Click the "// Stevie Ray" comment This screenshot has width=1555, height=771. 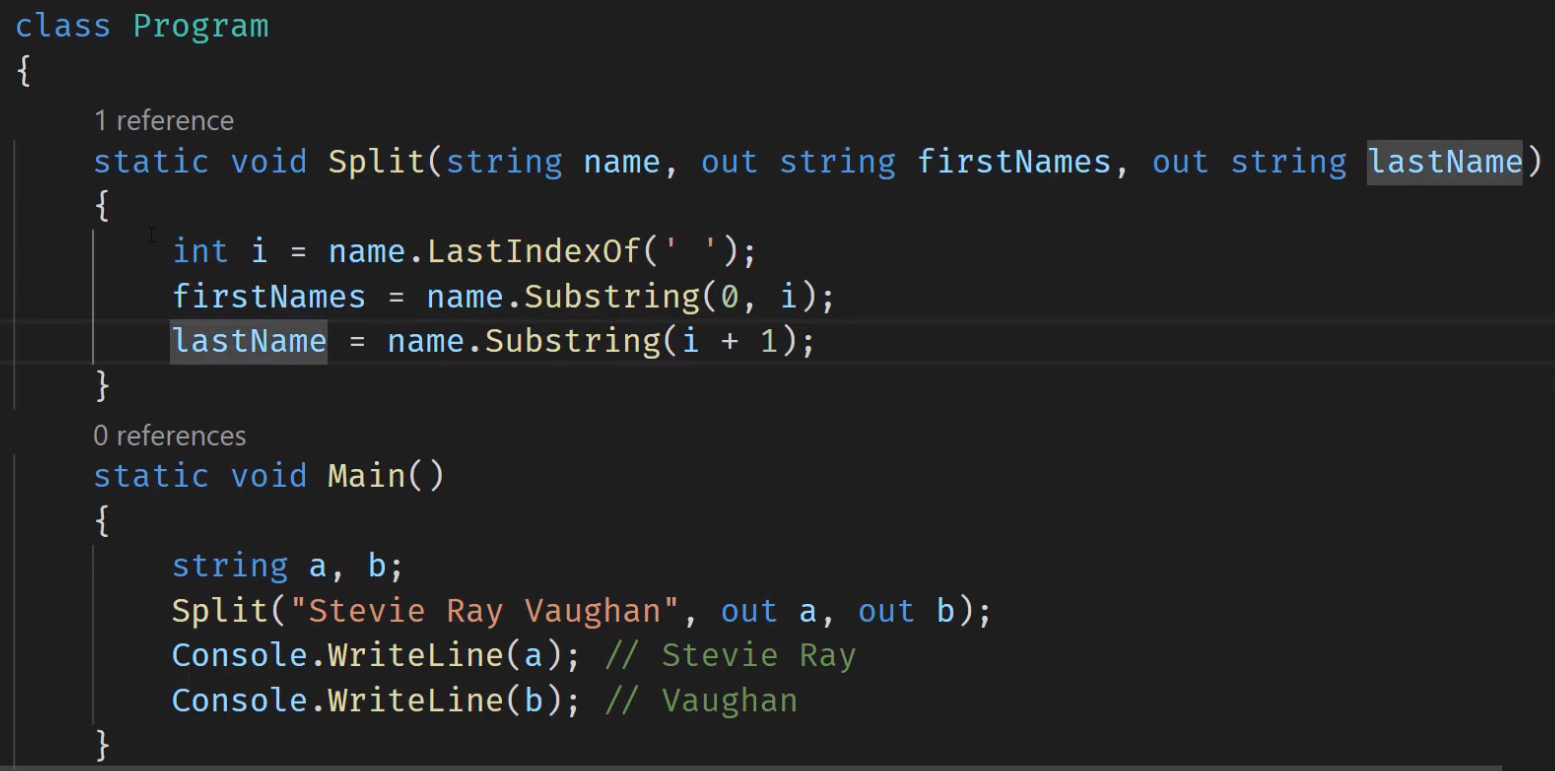coord(731,656)
